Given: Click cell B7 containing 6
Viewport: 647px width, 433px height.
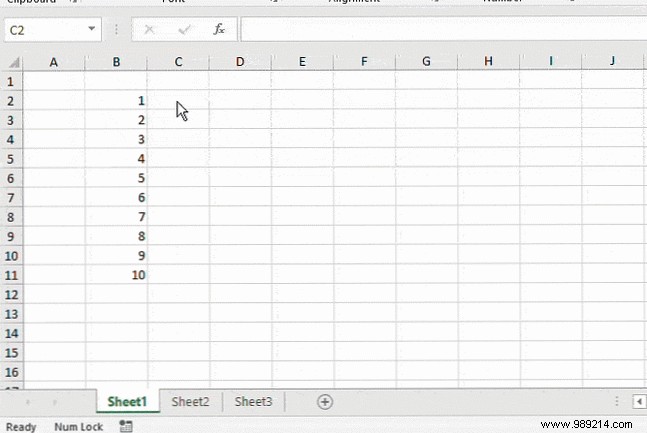Looking at the screenshot, I should click(116, 198).
